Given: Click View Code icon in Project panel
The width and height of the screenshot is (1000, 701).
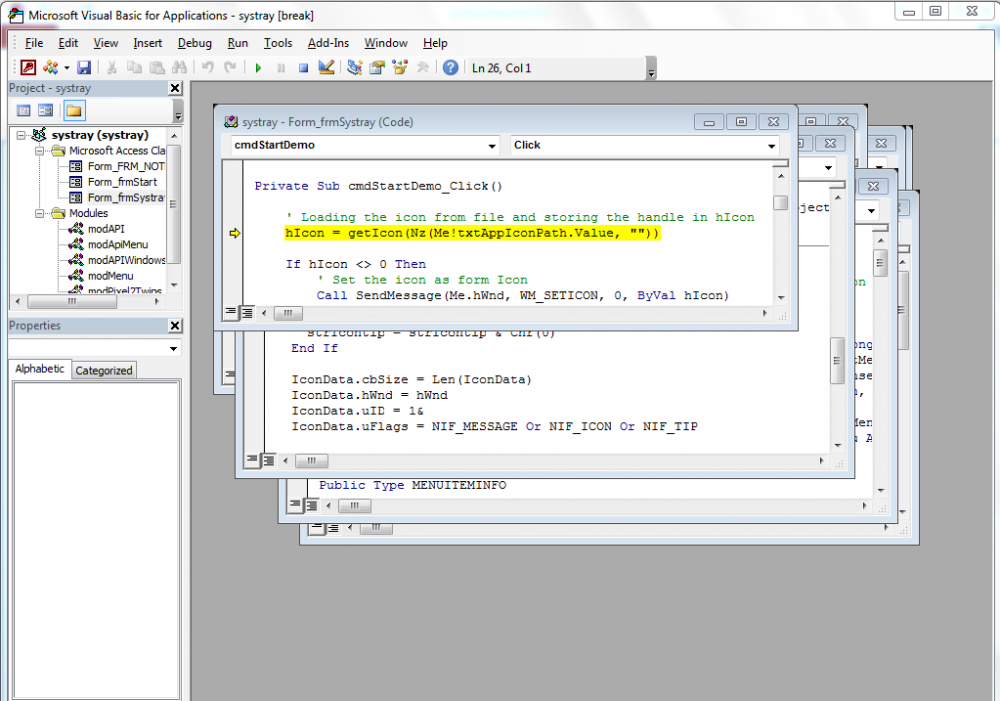Looking at the screenshot, I should [24, 110].
